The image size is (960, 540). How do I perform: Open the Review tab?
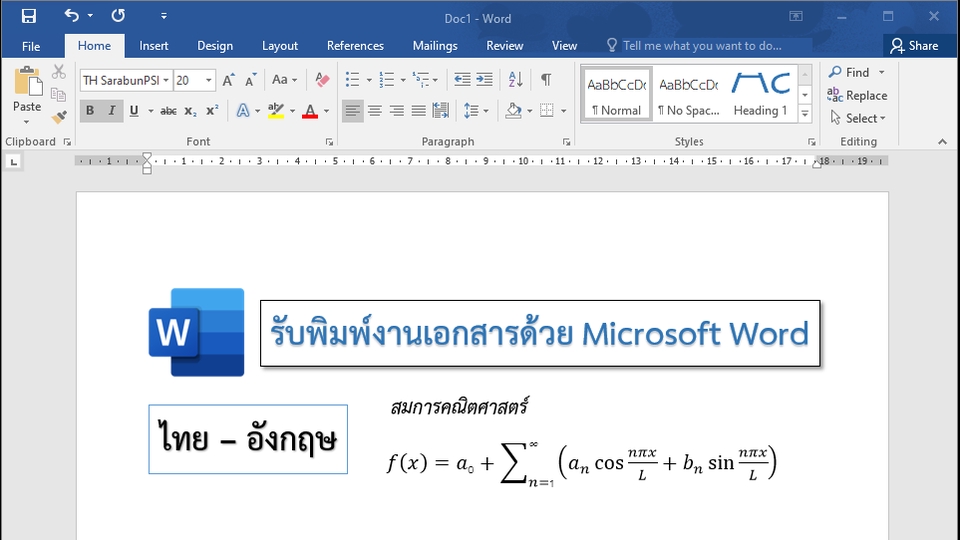point(504,46)
